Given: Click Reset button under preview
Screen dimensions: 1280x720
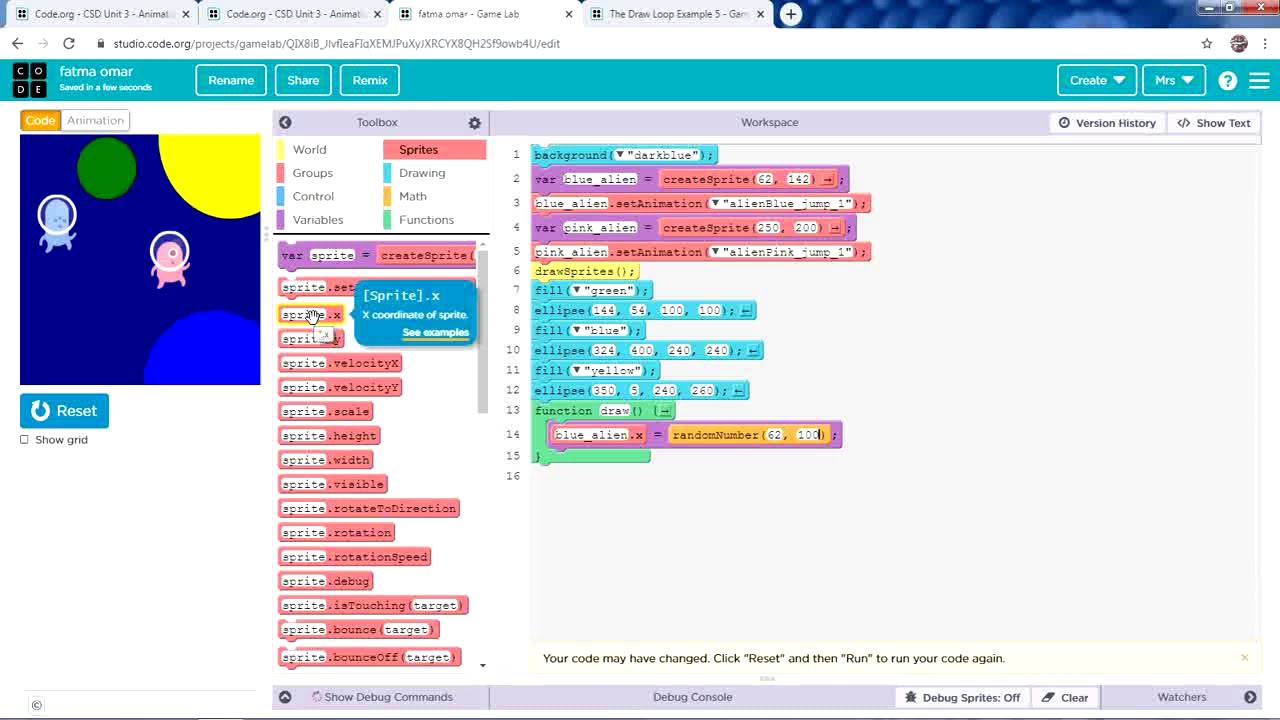Looking at the screenshot, I should pyautogui.click(x=64, y=411).
